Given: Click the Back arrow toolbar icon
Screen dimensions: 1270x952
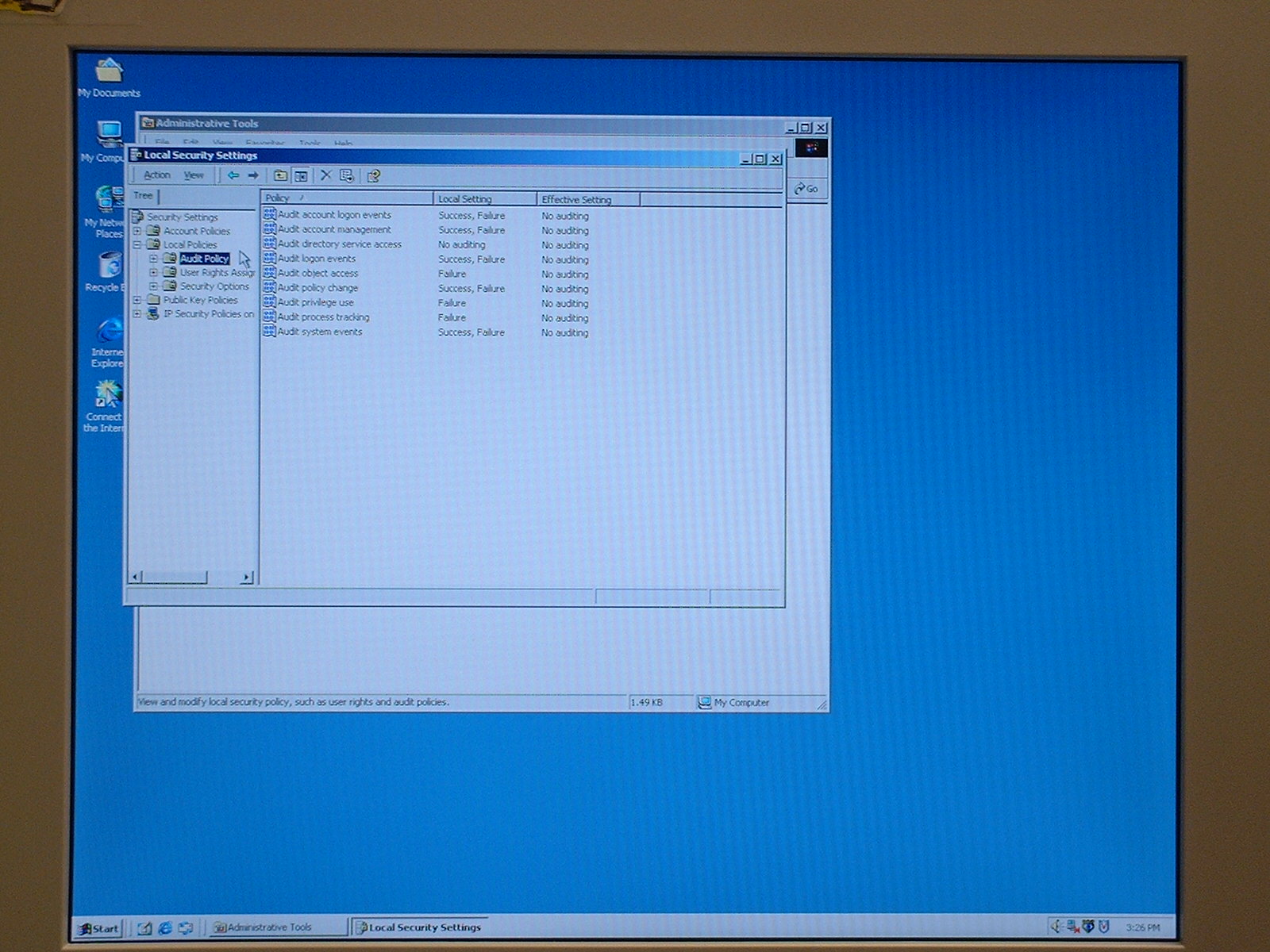Looking at the screenshot, I should 233,175.
